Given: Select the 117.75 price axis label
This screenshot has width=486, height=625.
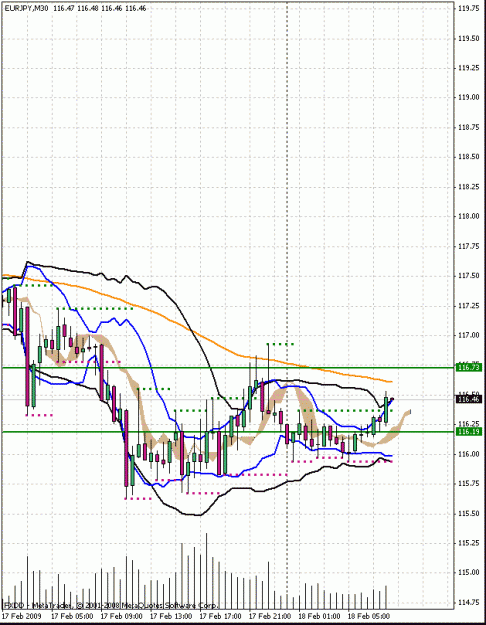Looking at the screenshot, I should 468,246.
